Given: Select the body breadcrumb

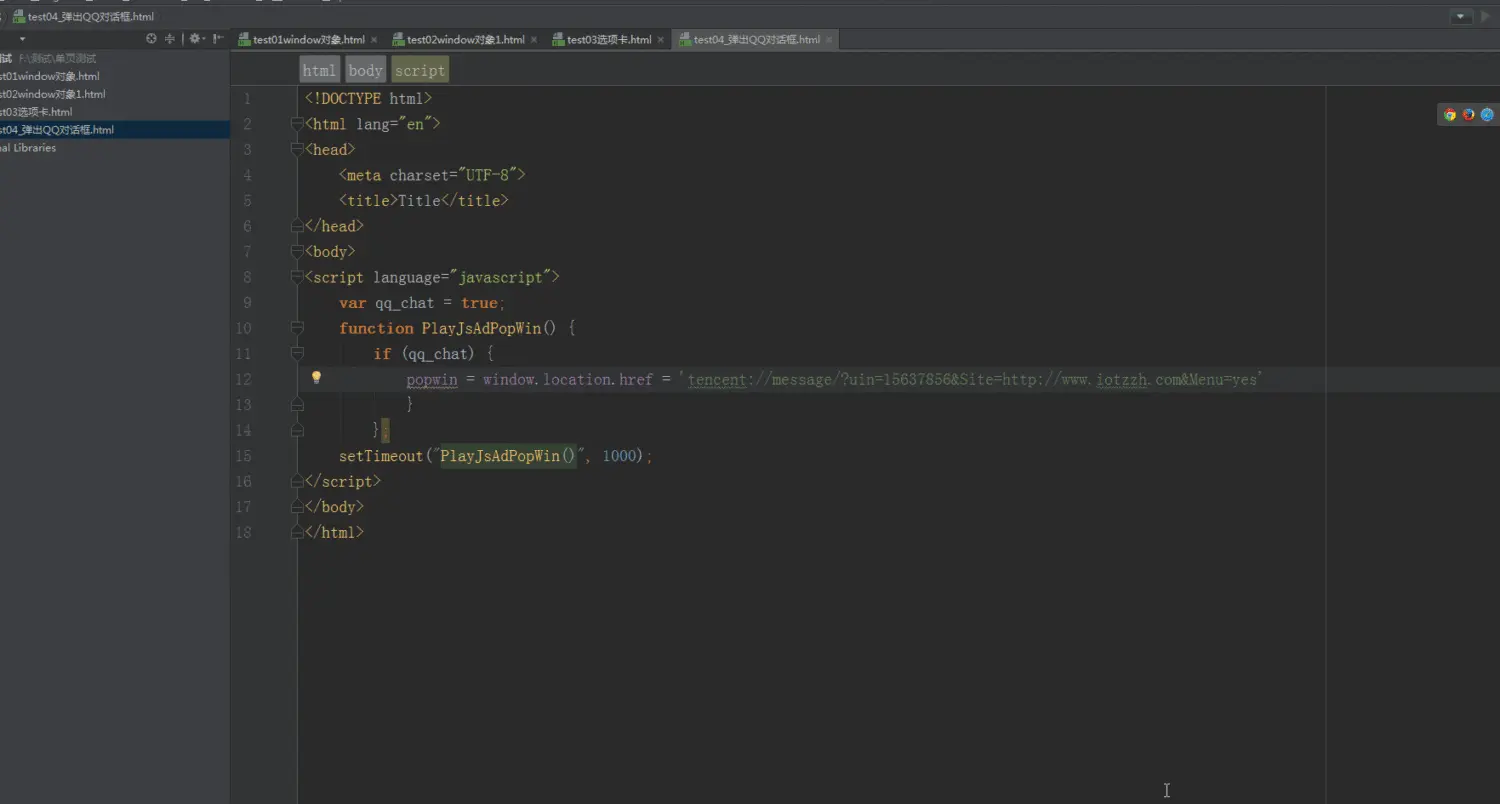Looking at the screenshot, I should pyautogui.click(x=365, y=70).
